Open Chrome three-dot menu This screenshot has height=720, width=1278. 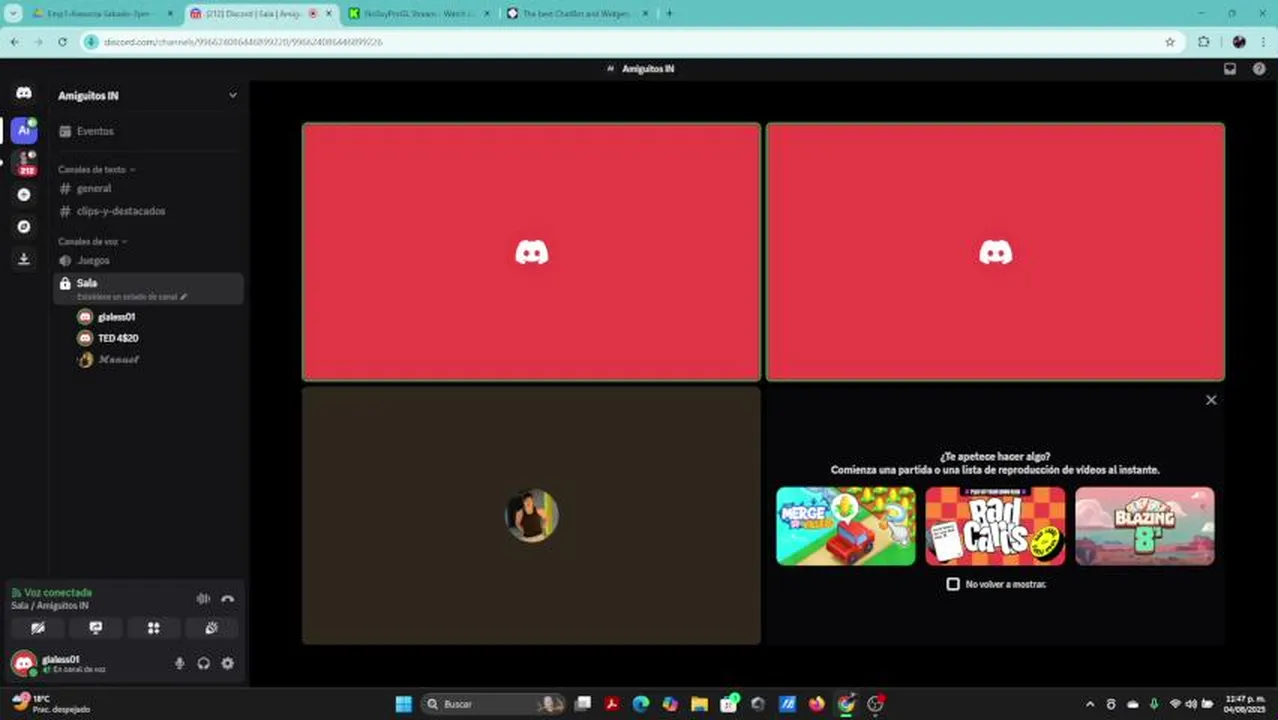click(x=1264, y=42)
